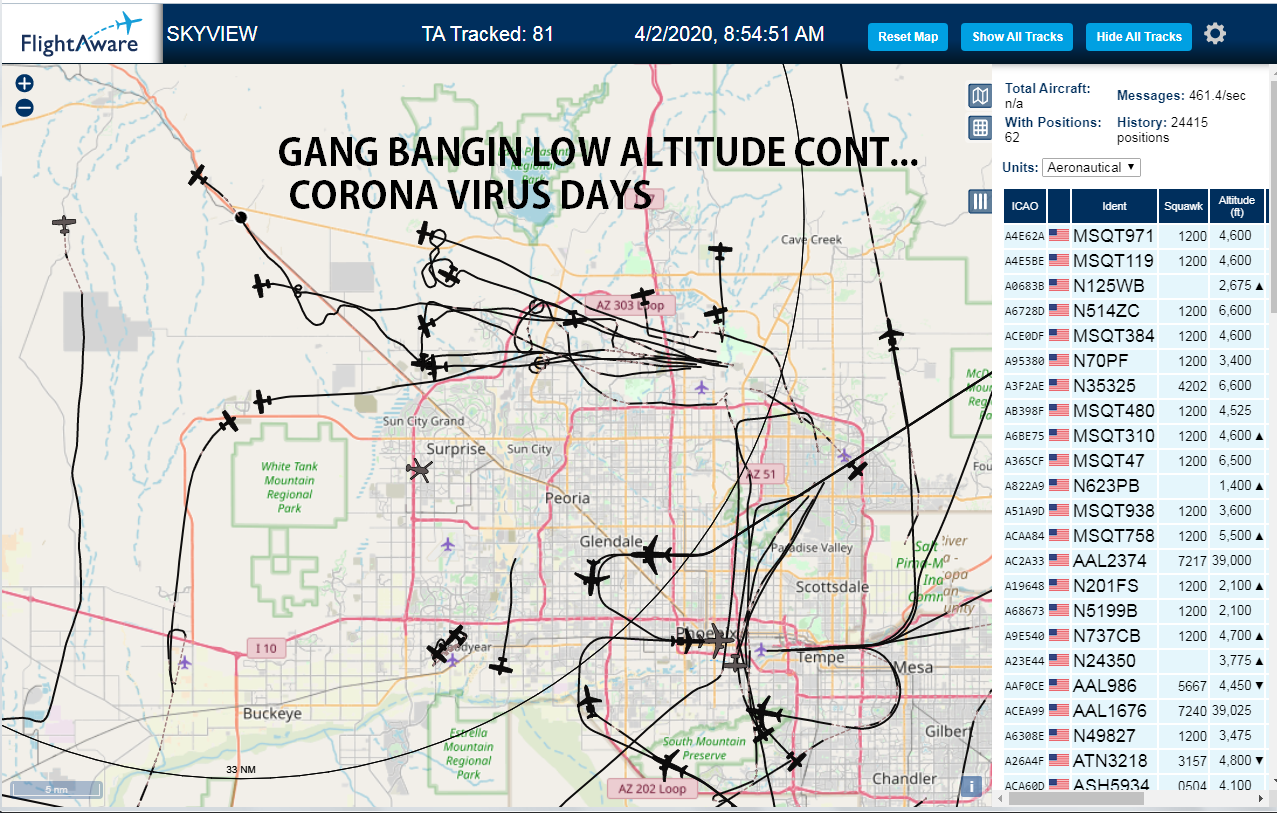Select aircraft row MSQT310

[1136, 436]
